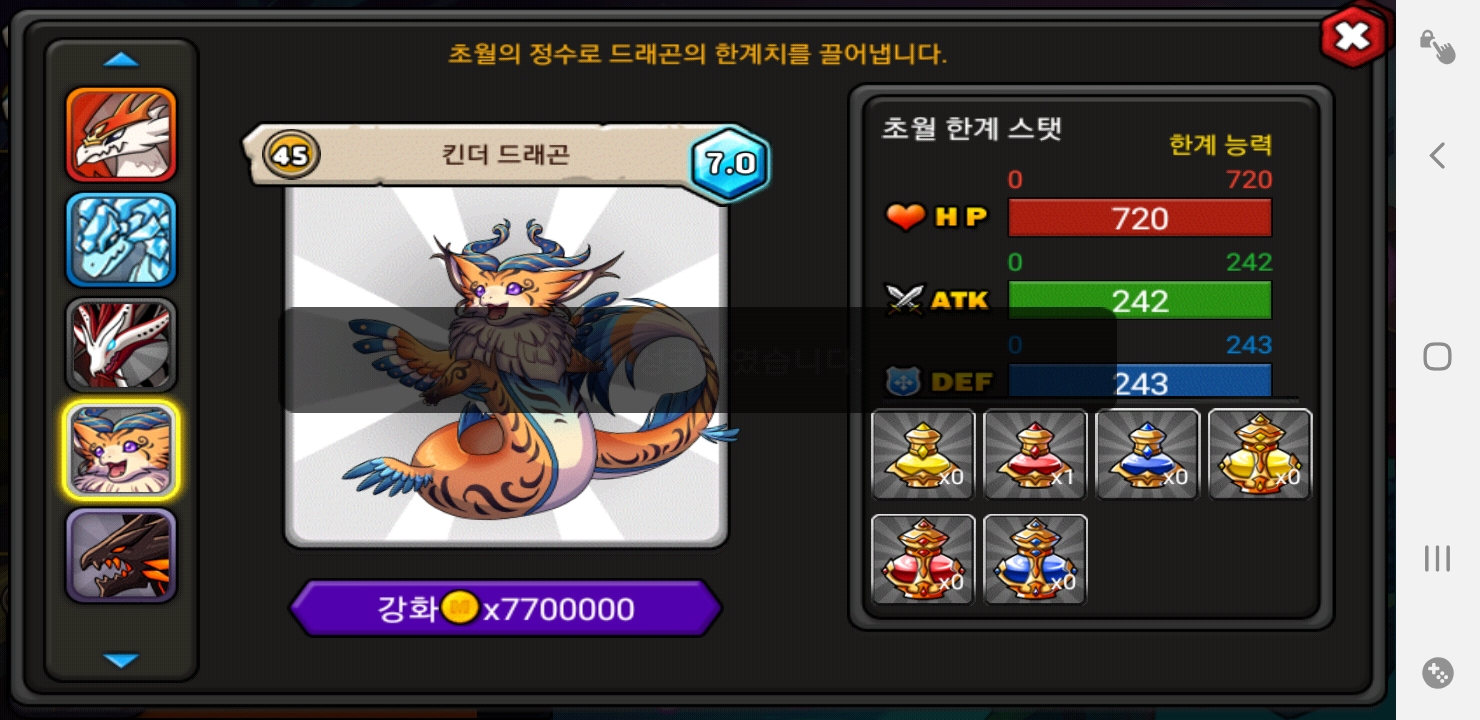This screenshot has height=720, width=1480.
Task: Select the ice crystal dragon portrait
Action: click(121, 240)
